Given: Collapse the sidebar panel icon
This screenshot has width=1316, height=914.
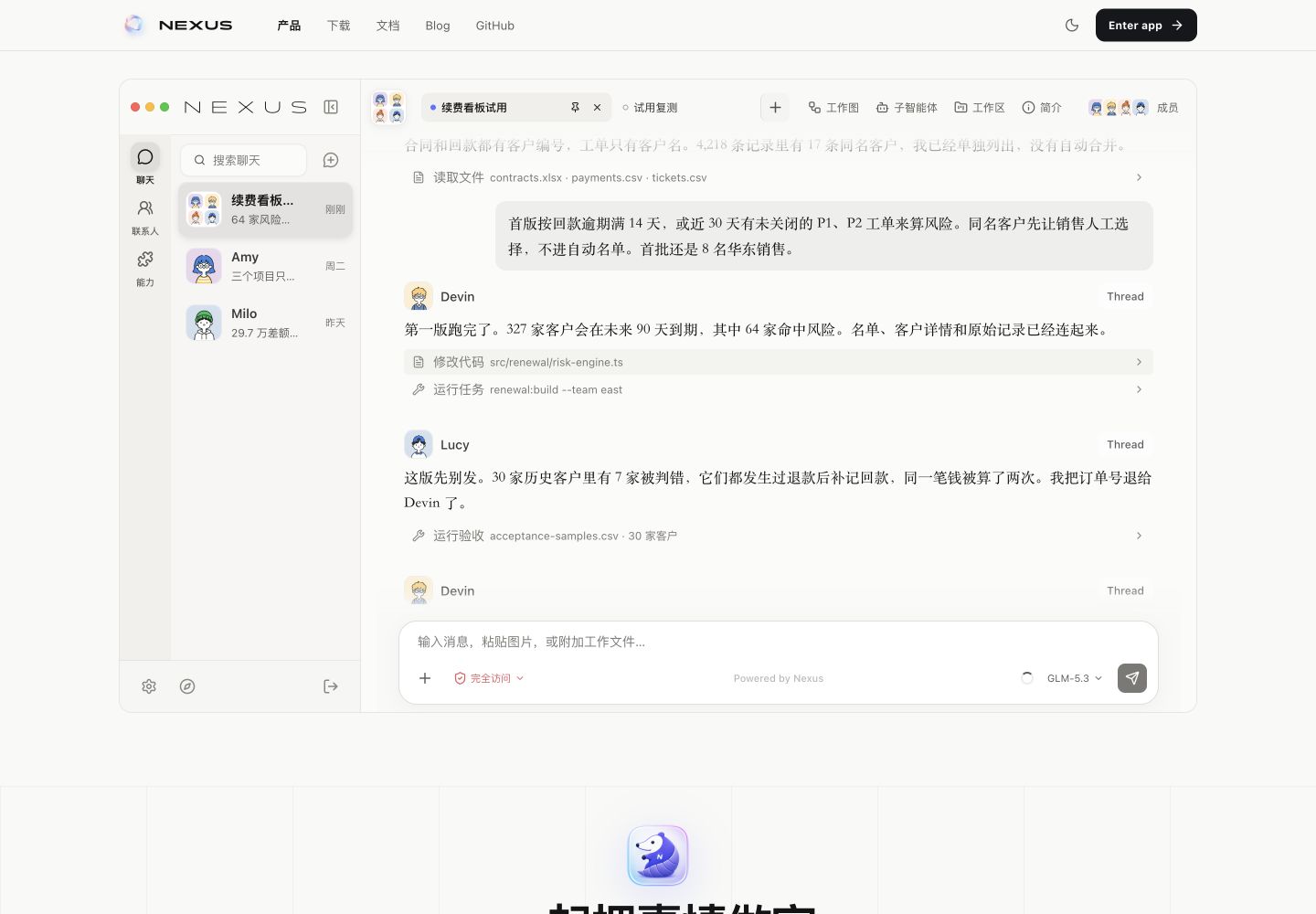Looking at the screenshot, I should click(331, 107).
